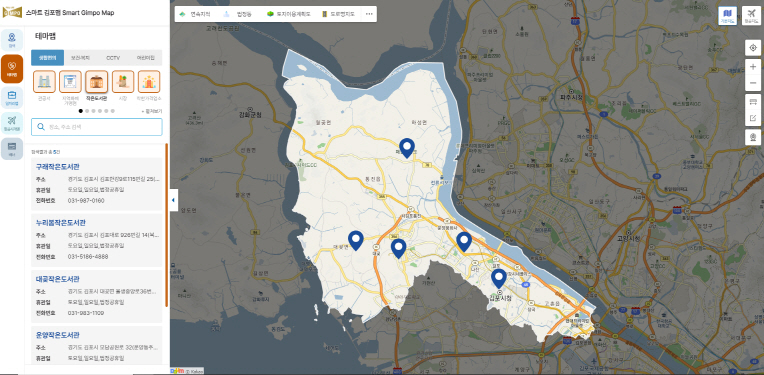Select the 시장 market category icon
The image size is (764, 375).
[x=123, y=81]
